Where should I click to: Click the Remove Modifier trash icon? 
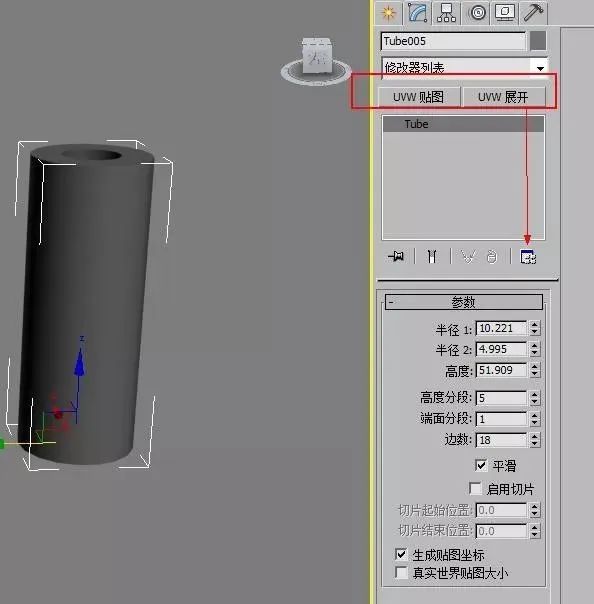492,256
